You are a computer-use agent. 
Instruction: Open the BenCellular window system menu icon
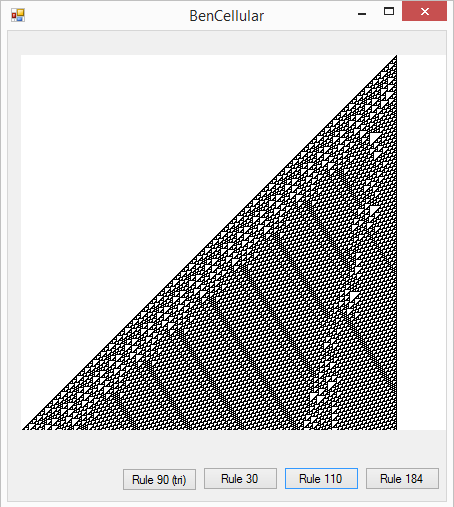(x=18, y=15)
